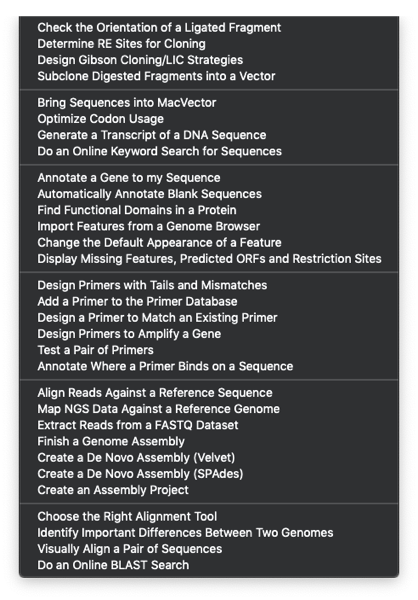Image resolution: width=418 pixels, height=600 pixels.
Task: Open Map NGS Data Against a Reference Genome
Action: 209,409
